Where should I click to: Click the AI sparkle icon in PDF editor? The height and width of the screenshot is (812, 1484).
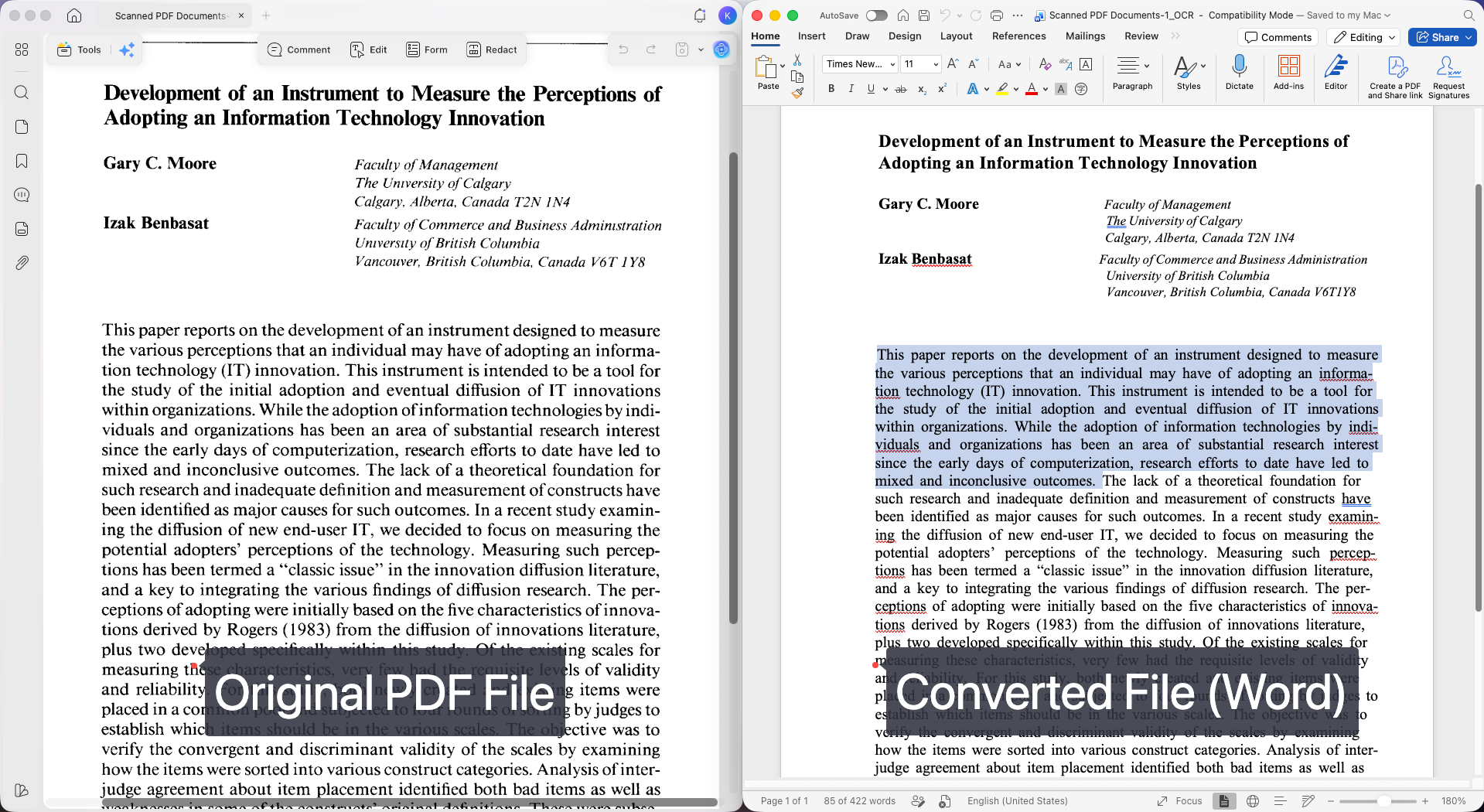(128, 49)
